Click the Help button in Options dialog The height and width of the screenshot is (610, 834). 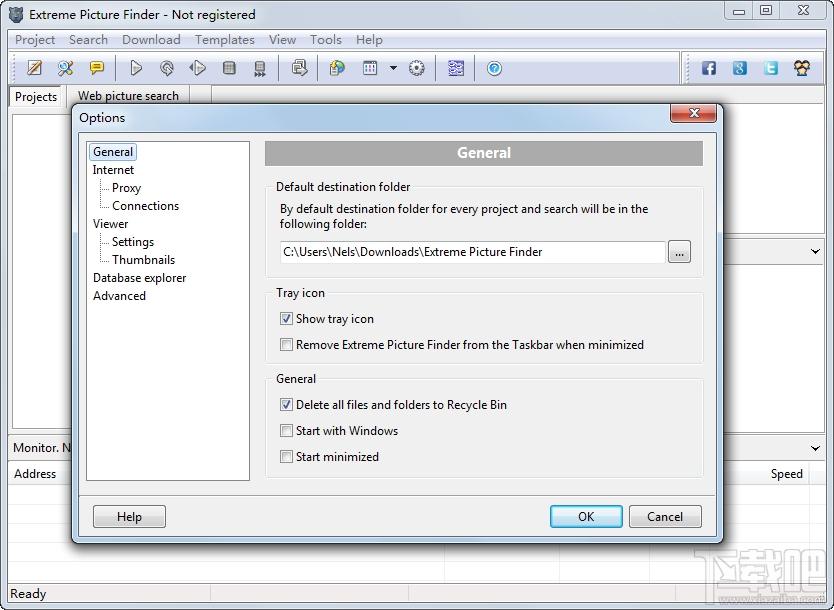(129, 517)
